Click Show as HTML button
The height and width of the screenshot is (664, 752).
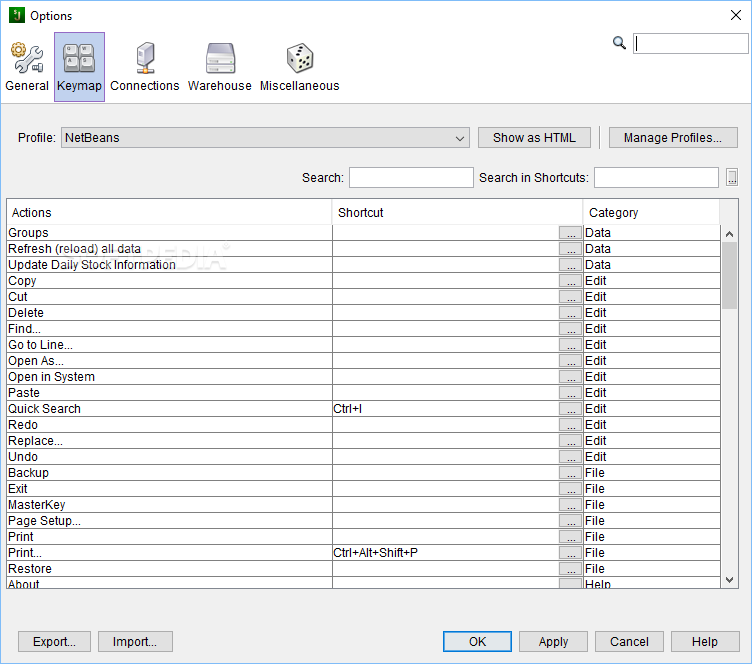tap(534, 138)
